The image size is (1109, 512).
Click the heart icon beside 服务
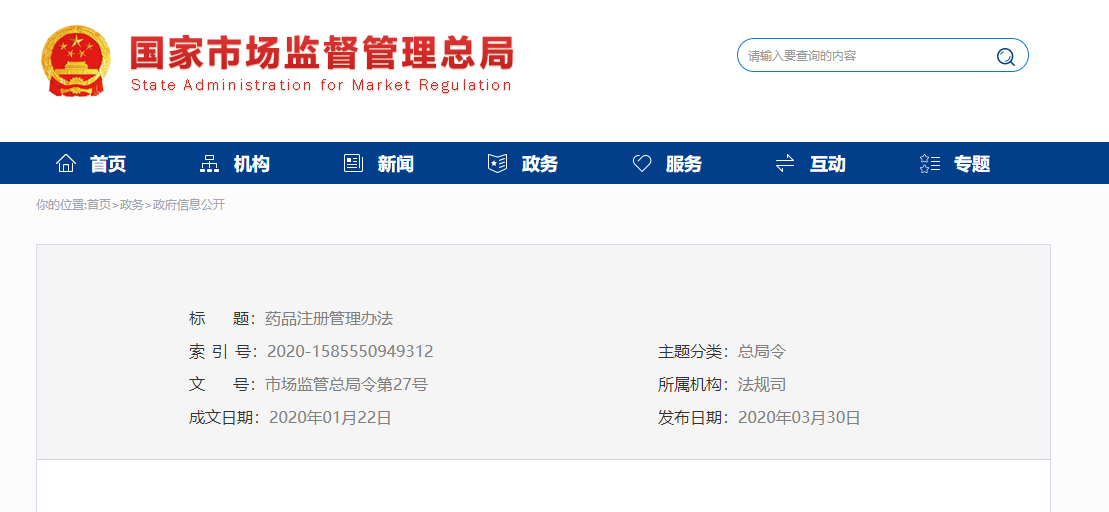coord(641,164)
